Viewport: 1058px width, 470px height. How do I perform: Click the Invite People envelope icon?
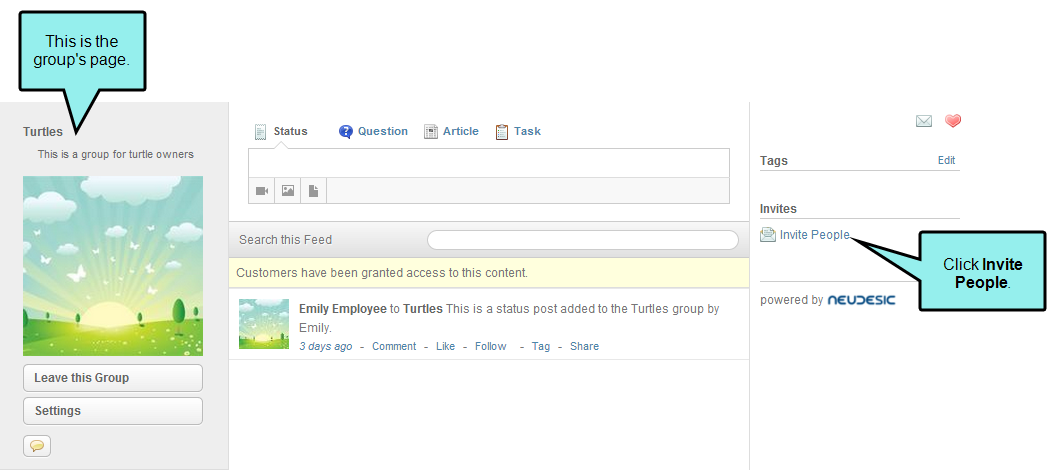point(768,235)
